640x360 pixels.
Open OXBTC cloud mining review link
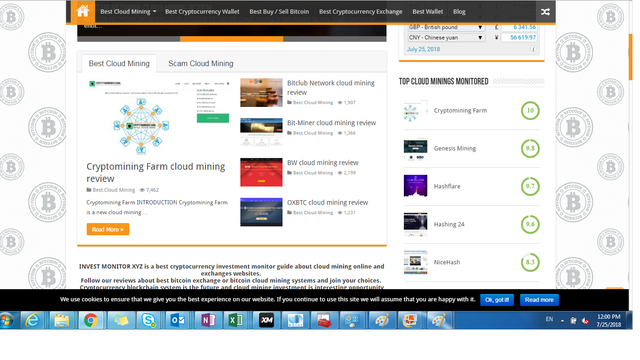click(x=327, y=202)
